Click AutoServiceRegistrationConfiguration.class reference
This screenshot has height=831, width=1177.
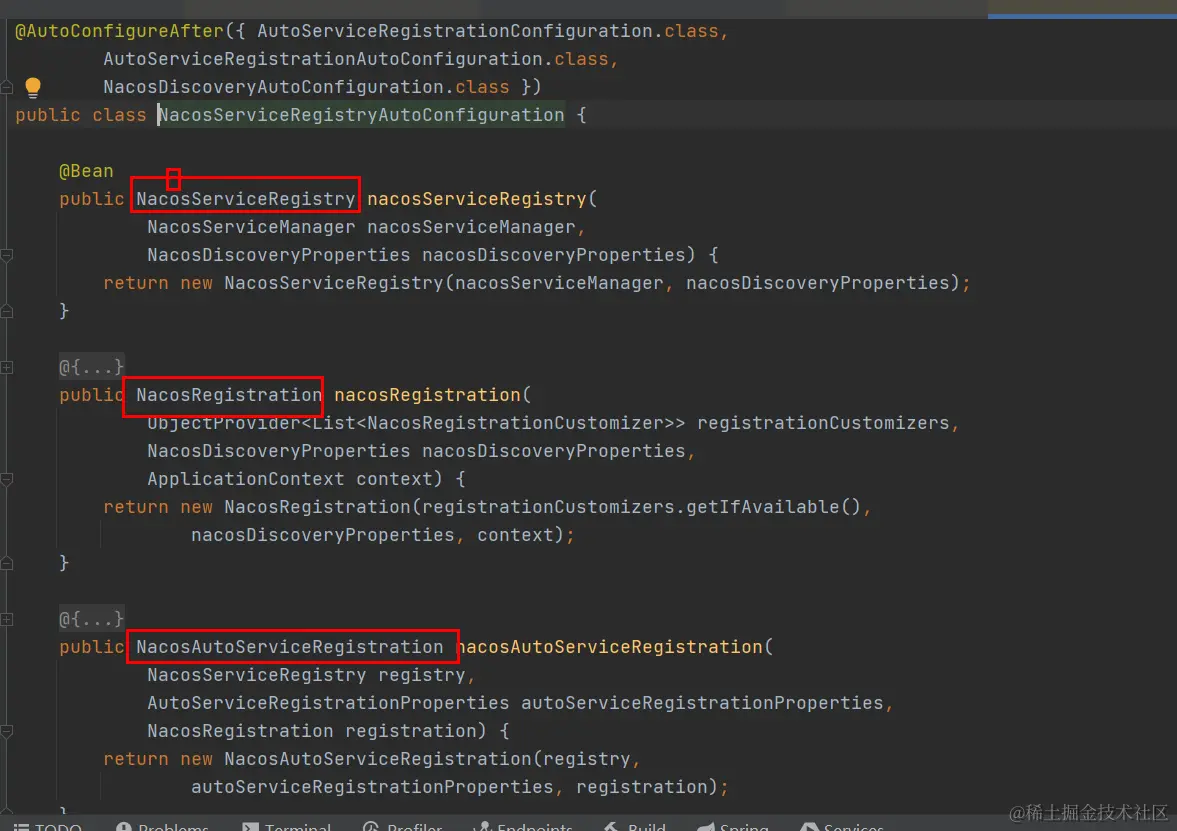click(487, 32)
